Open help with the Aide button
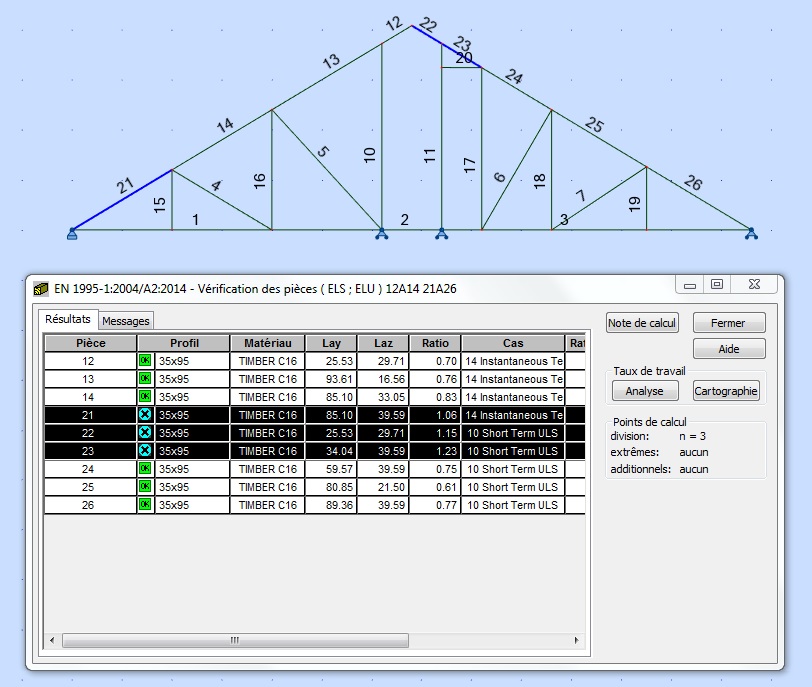This screenshot has width=812, height=687. 729,349
